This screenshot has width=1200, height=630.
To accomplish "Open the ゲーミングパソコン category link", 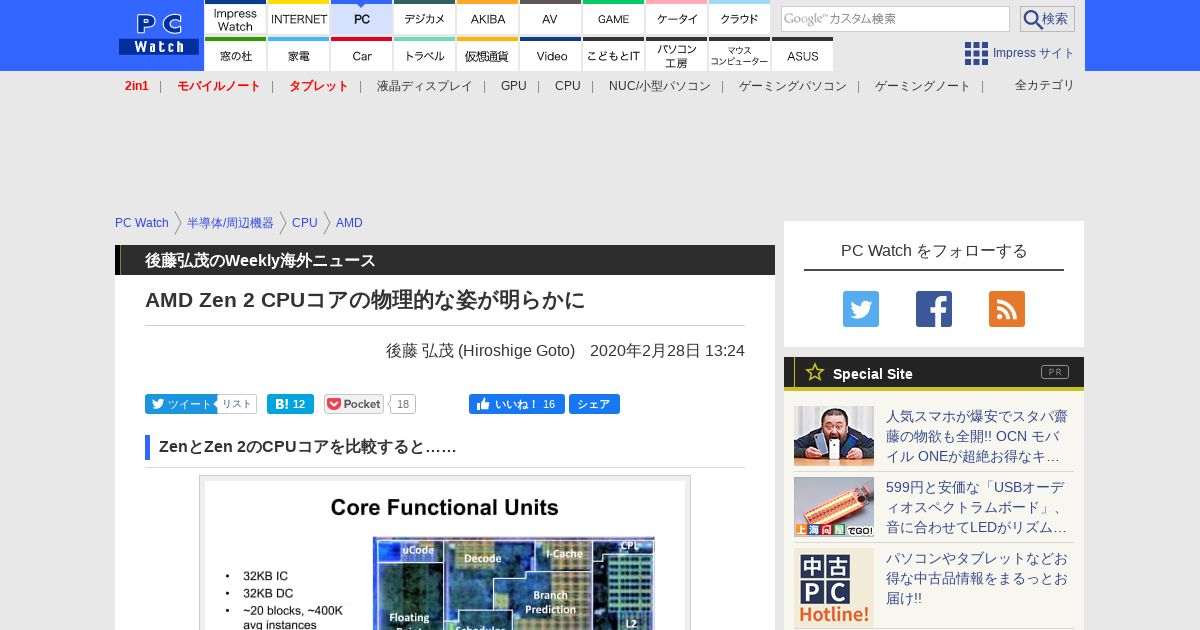I will [x=793, y=86].
